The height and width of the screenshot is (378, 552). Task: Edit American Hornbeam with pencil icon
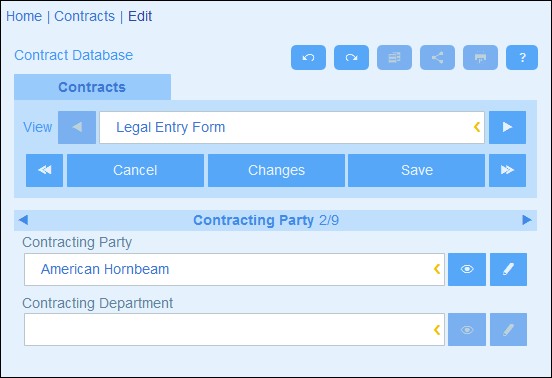[x=508, y=269]
